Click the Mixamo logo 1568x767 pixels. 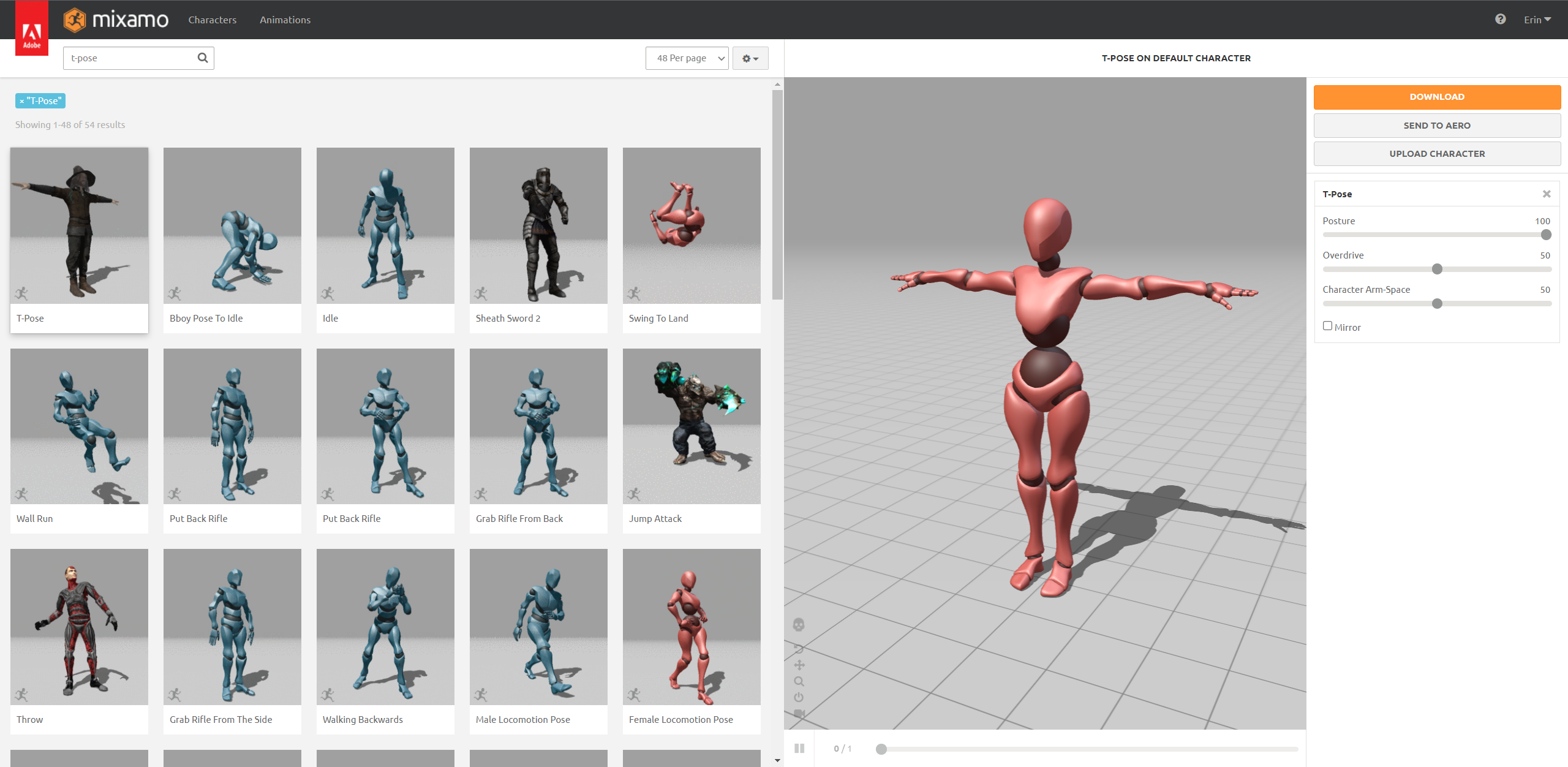[x=116, y=20]
